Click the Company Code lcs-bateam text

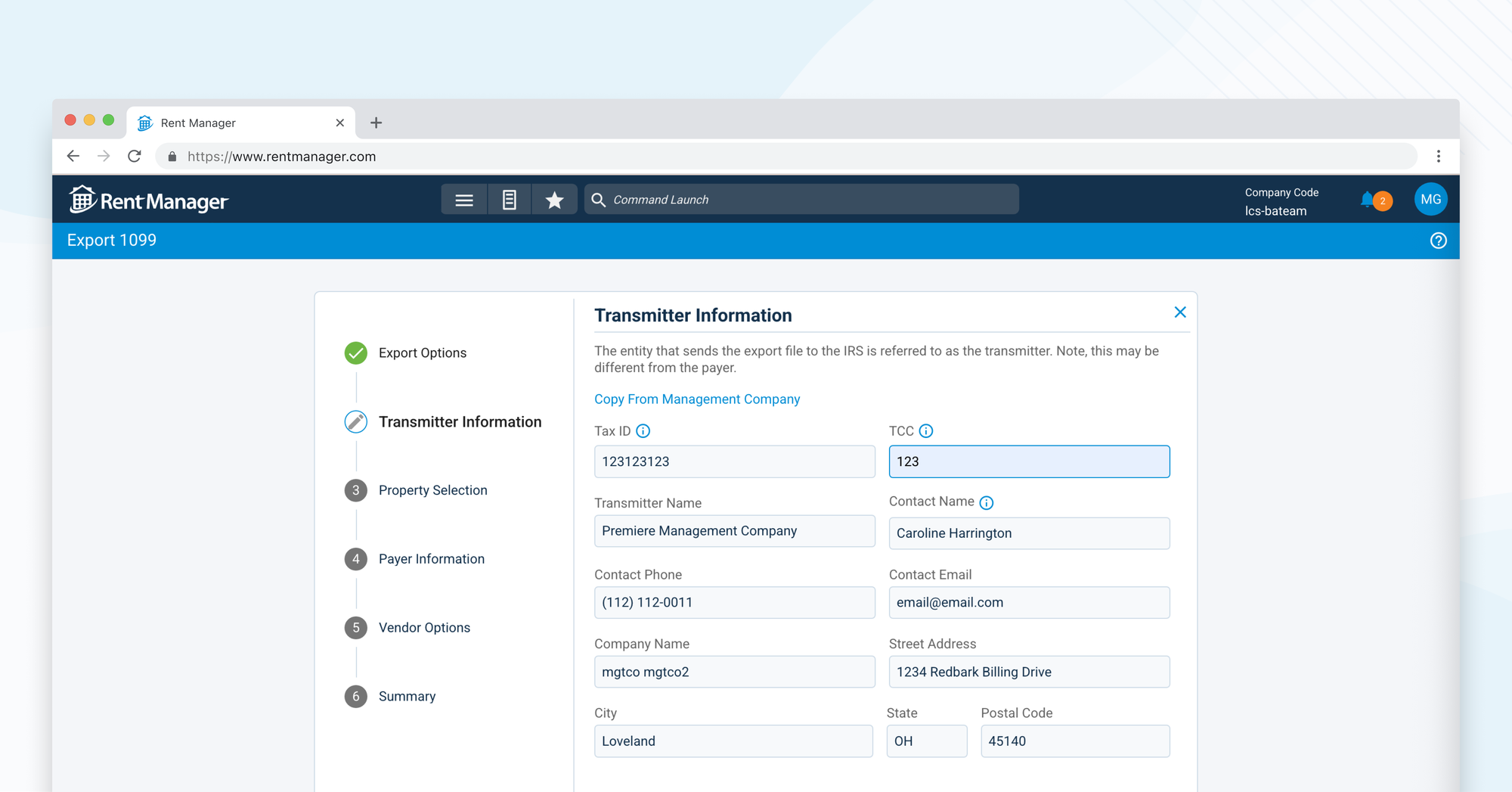(1281, 202)
